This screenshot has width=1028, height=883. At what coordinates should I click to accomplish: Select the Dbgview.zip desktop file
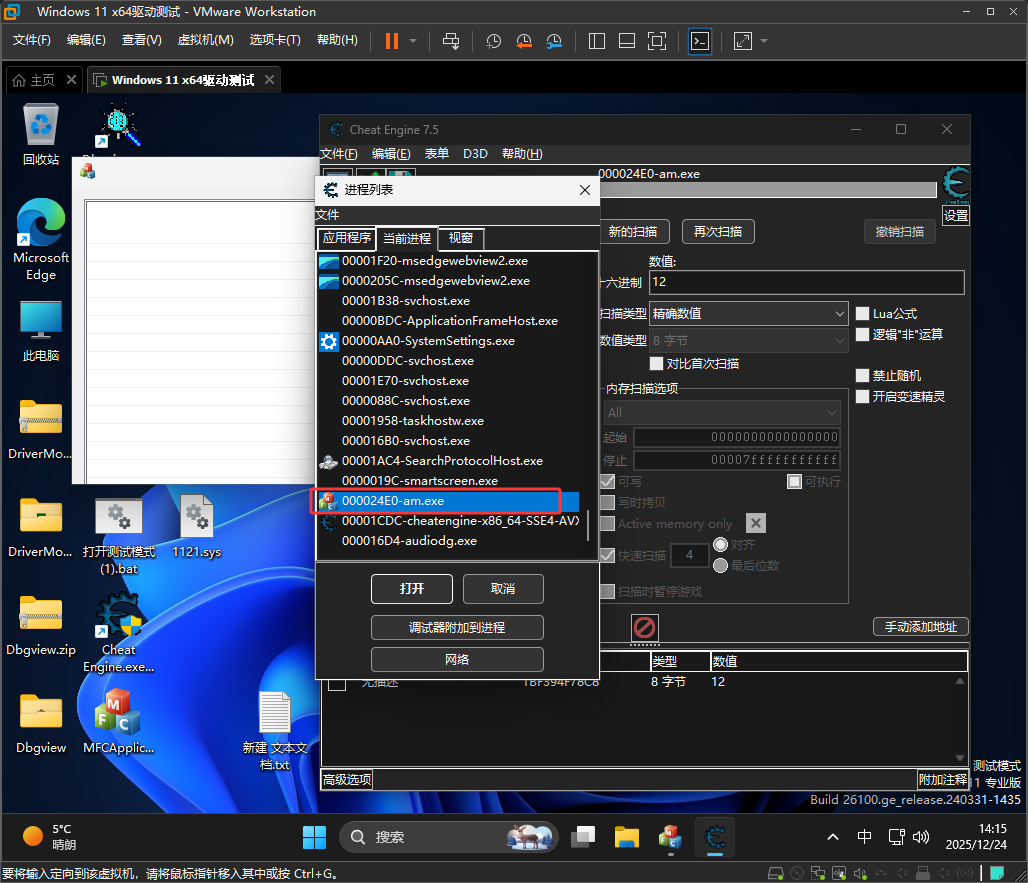point(41,625)
